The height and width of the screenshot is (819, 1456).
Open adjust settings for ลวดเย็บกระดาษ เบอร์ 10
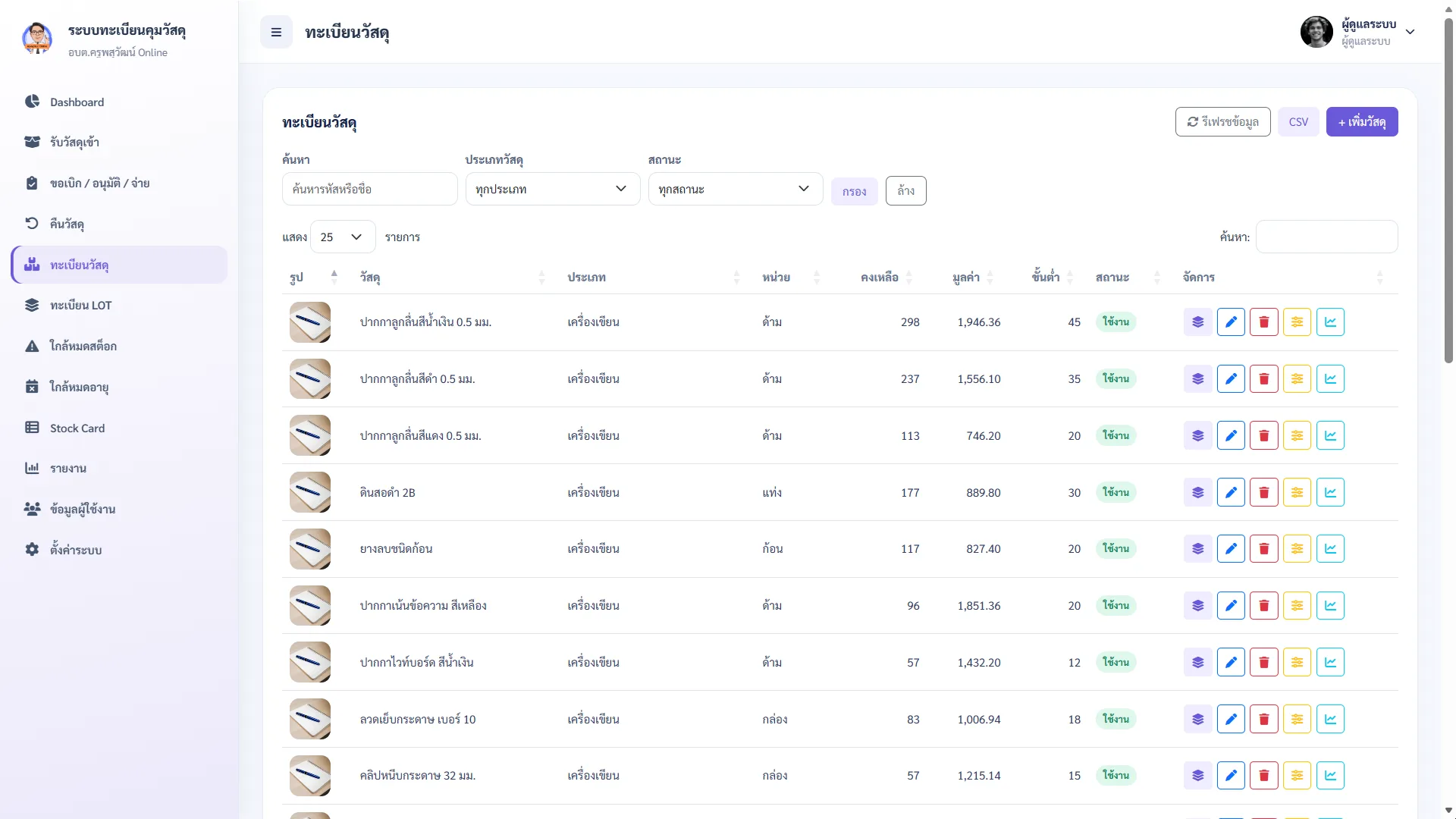point(1297,719)
